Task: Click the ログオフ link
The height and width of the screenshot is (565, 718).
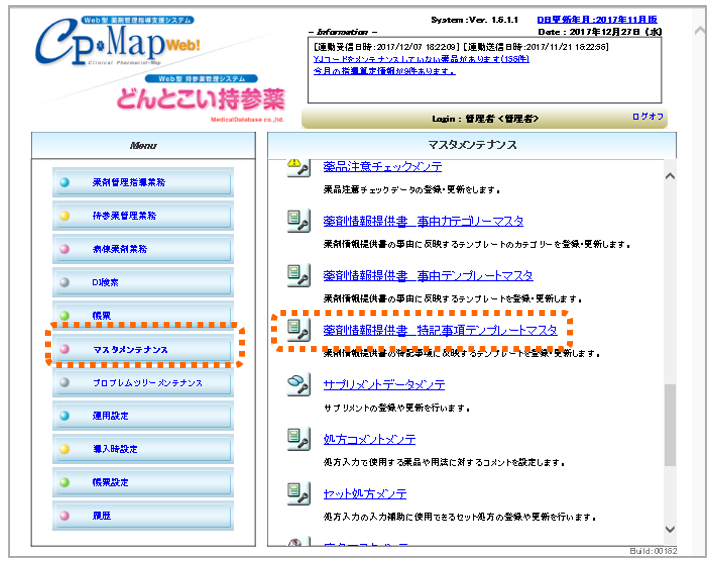Action: coord(648,117)
